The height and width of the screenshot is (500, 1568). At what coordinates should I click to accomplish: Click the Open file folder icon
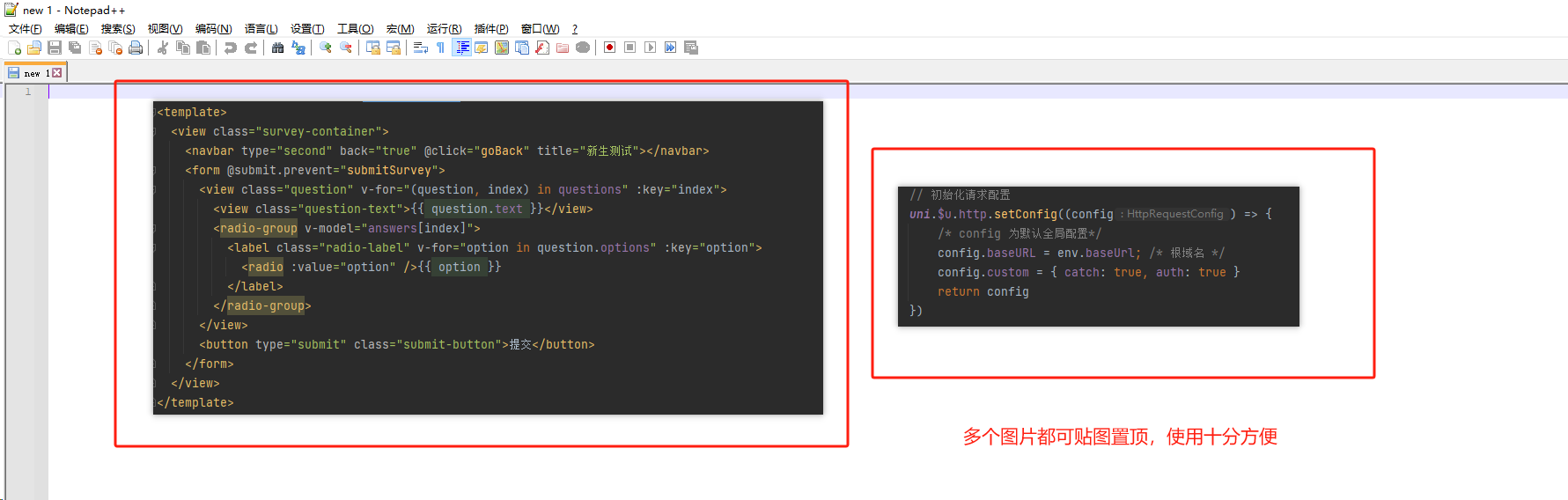coord(34,48)
